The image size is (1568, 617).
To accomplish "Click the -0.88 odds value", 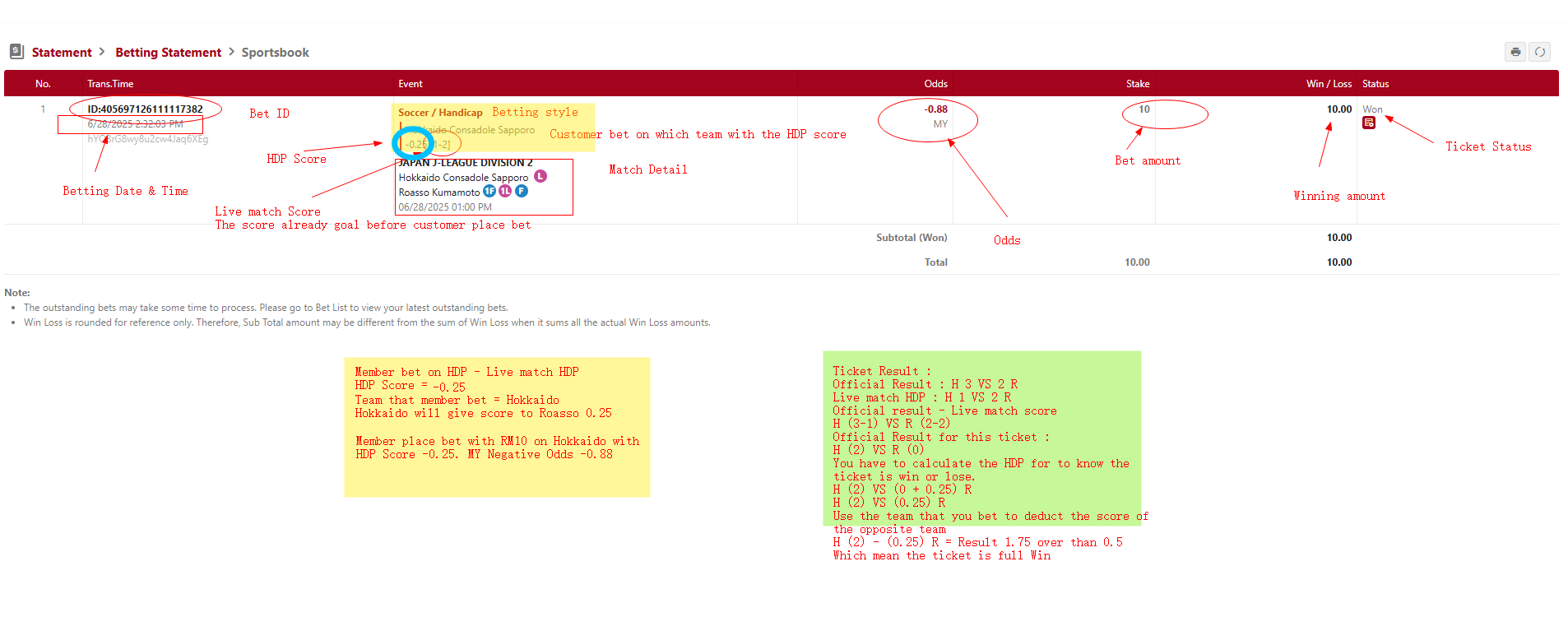I will 936,109.
